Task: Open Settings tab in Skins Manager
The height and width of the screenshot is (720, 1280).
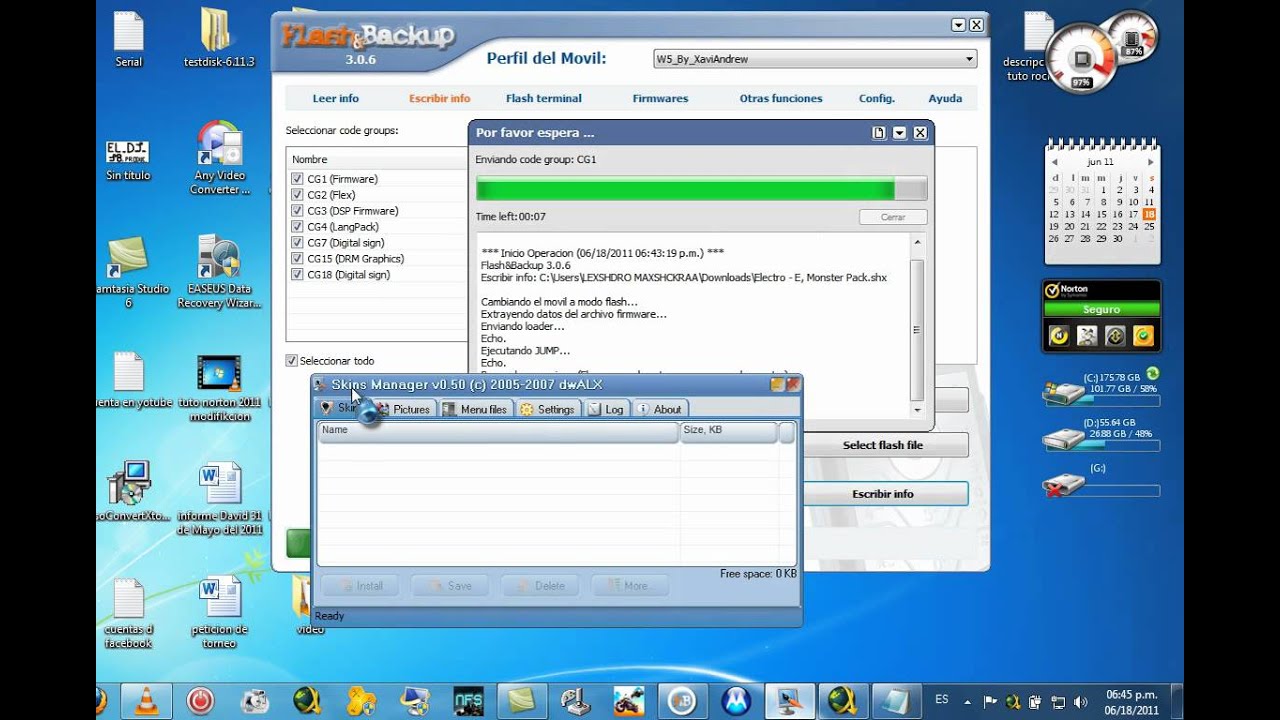Action: pyautogui.click(x=548, y=409)
